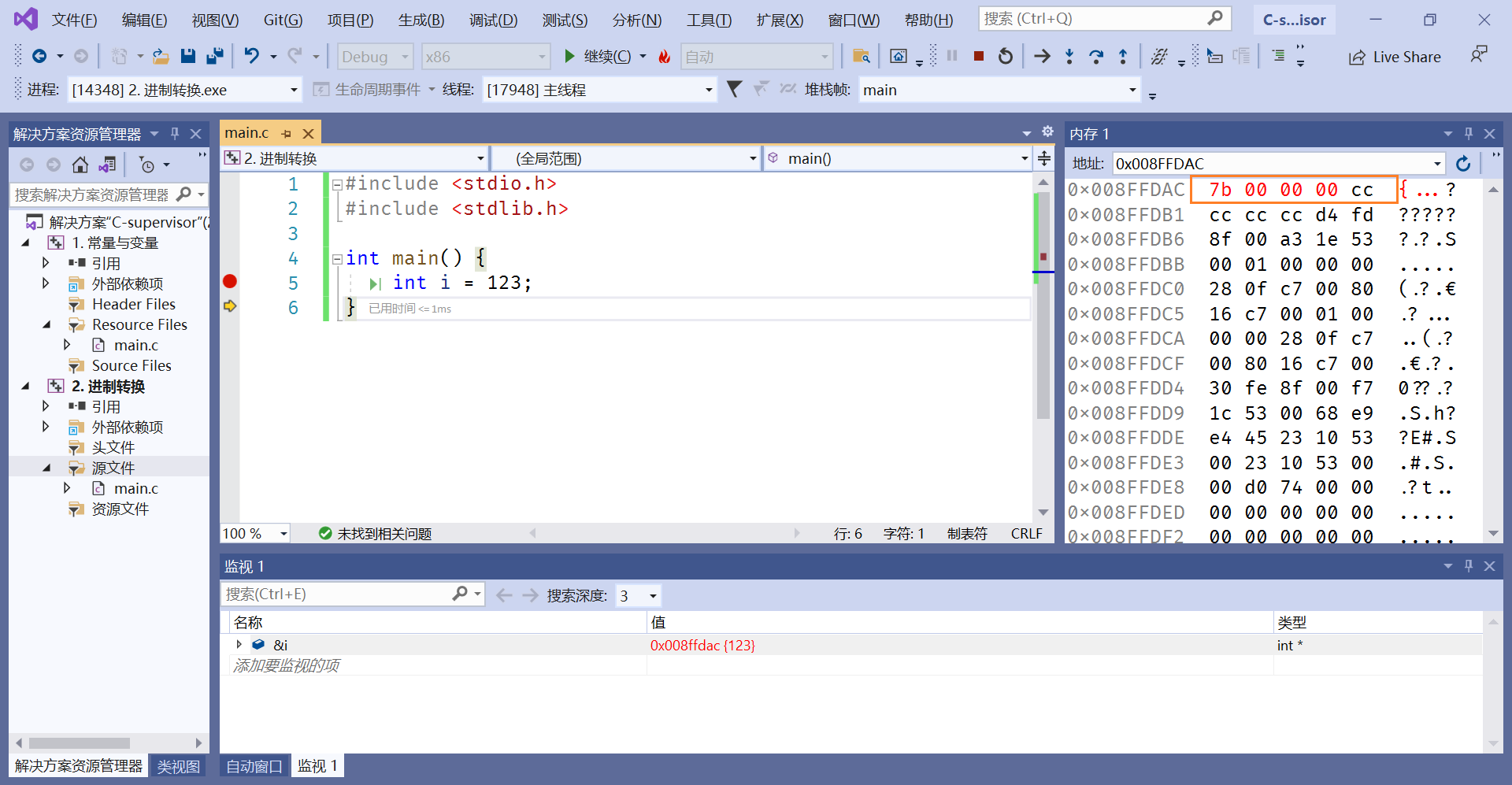Close the main.c editor tab
The image size is (1512, 785).
point(309,133)
